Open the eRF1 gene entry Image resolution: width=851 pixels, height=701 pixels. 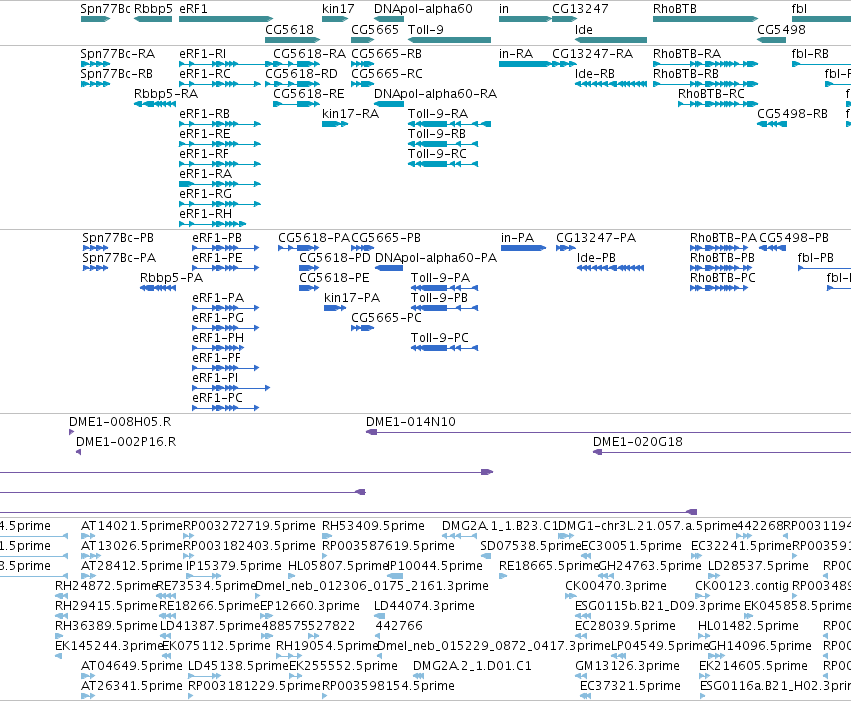coord(193,9)
